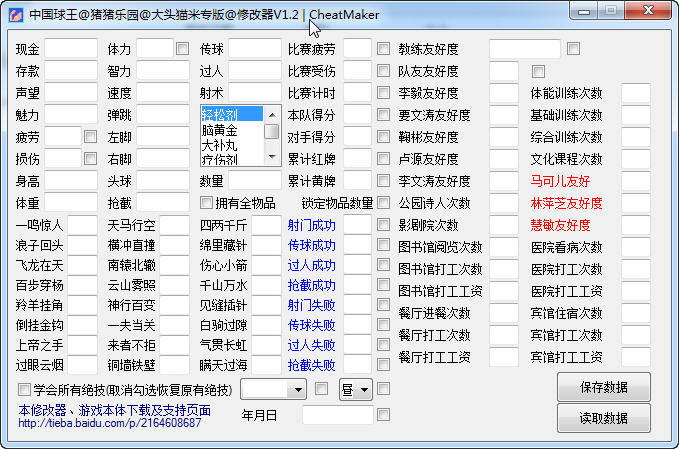Toggle the 射门成功 checkbox

coord(383,224)
